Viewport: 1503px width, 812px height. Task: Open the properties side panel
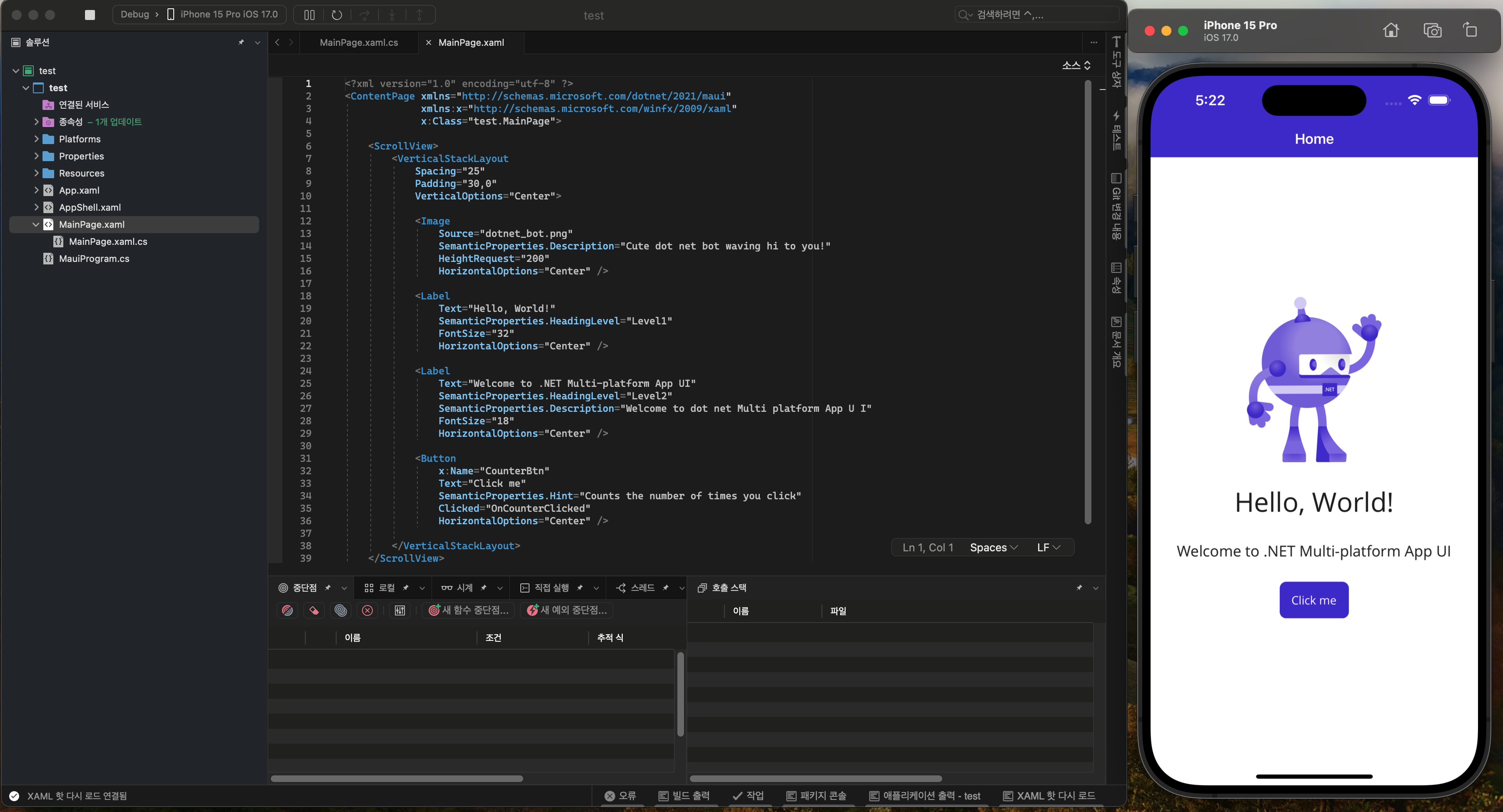coord(1116,278)
